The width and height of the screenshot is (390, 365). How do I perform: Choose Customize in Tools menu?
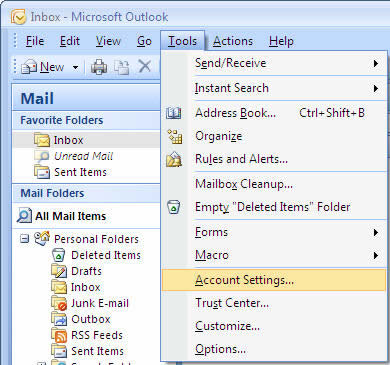pyautogui.click(x=274, y=326)
